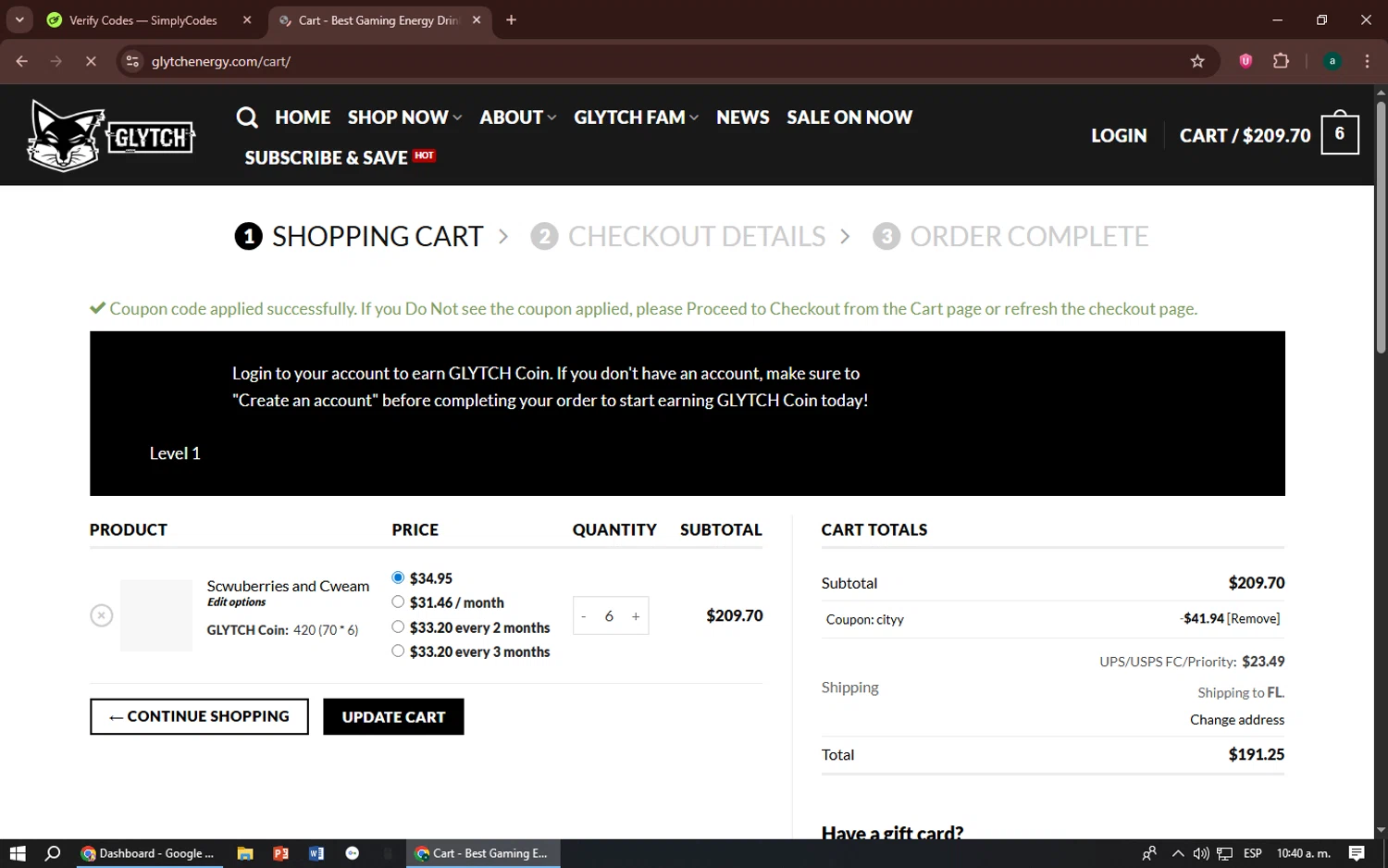Switch to Dashboard Google Chrome taskbar window
This screenshot has height=868, width=1388.
point(148,853)
